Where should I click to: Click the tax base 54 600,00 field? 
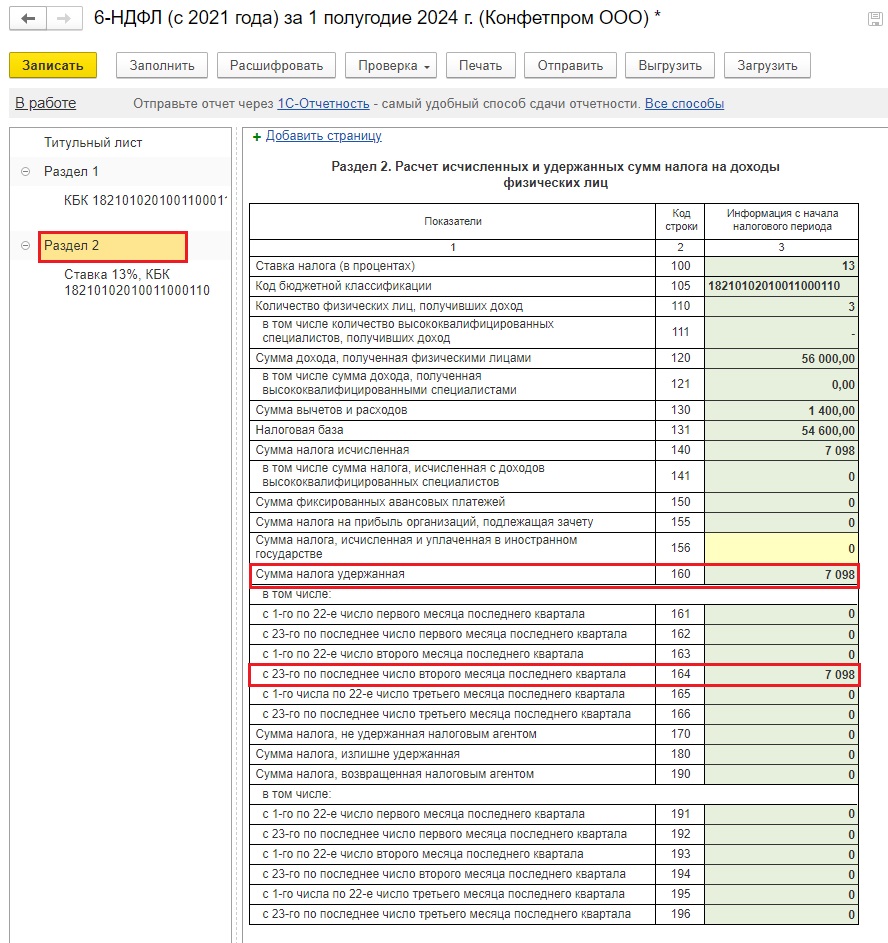[x=781, y=431]
